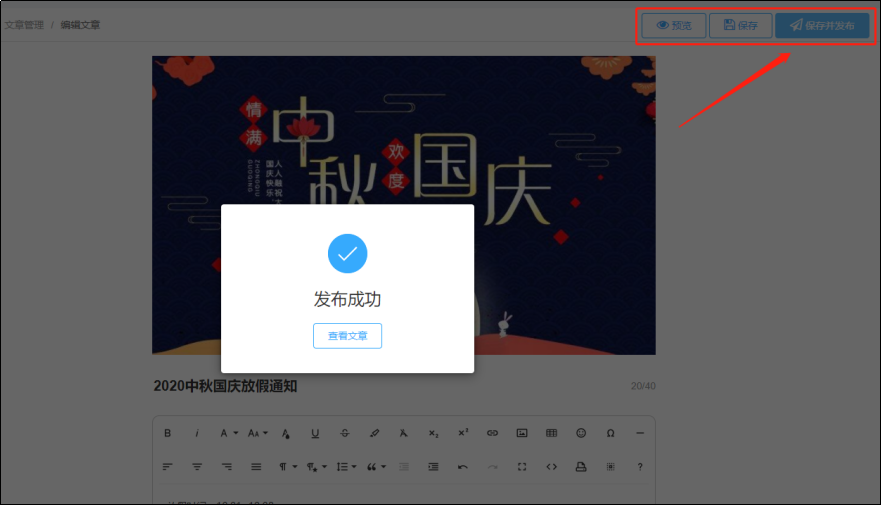Redo the last edit
Screen dimensions: 881x505
click(492, 467)
